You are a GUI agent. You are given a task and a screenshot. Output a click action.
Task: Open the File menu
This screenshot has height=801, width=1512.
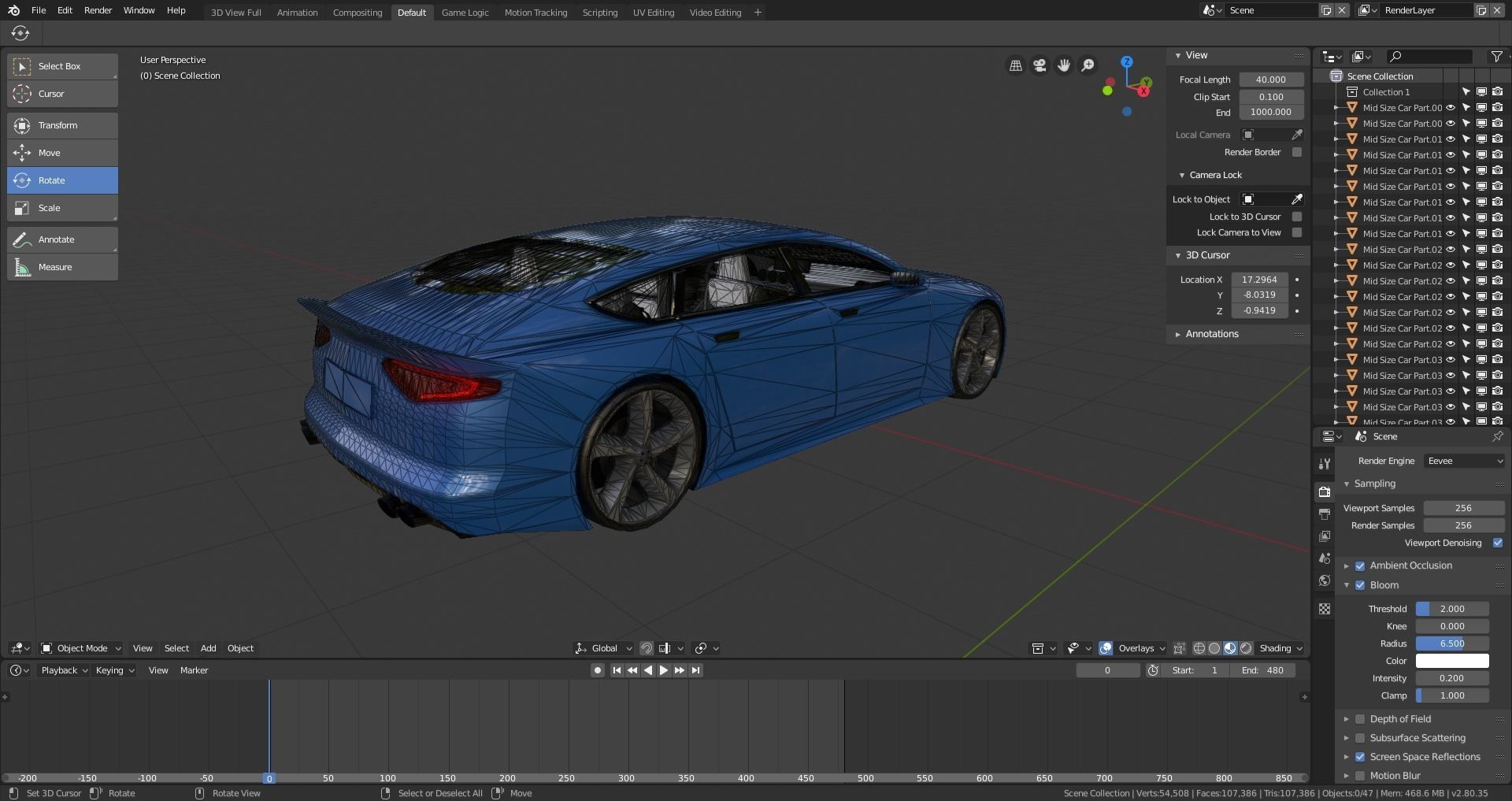coord(39,10)
